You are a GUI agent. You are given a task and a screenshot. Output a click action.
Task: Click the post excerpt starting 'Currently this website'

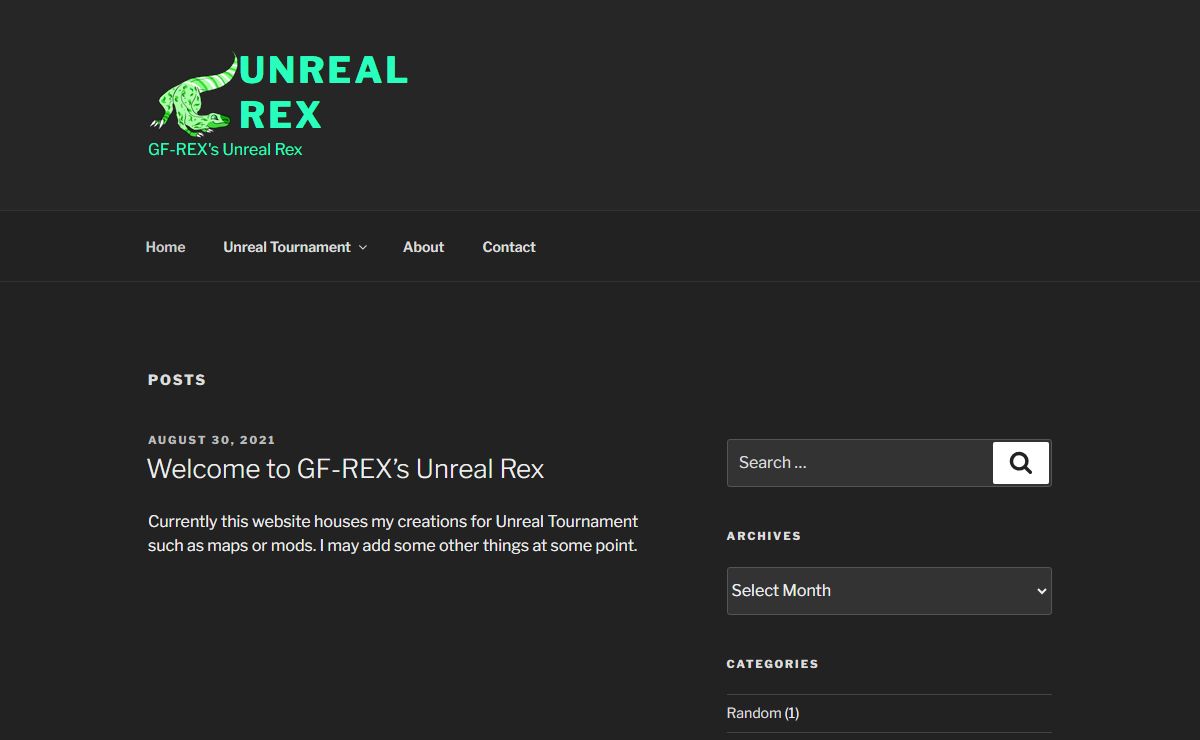(x=393, y=533)
